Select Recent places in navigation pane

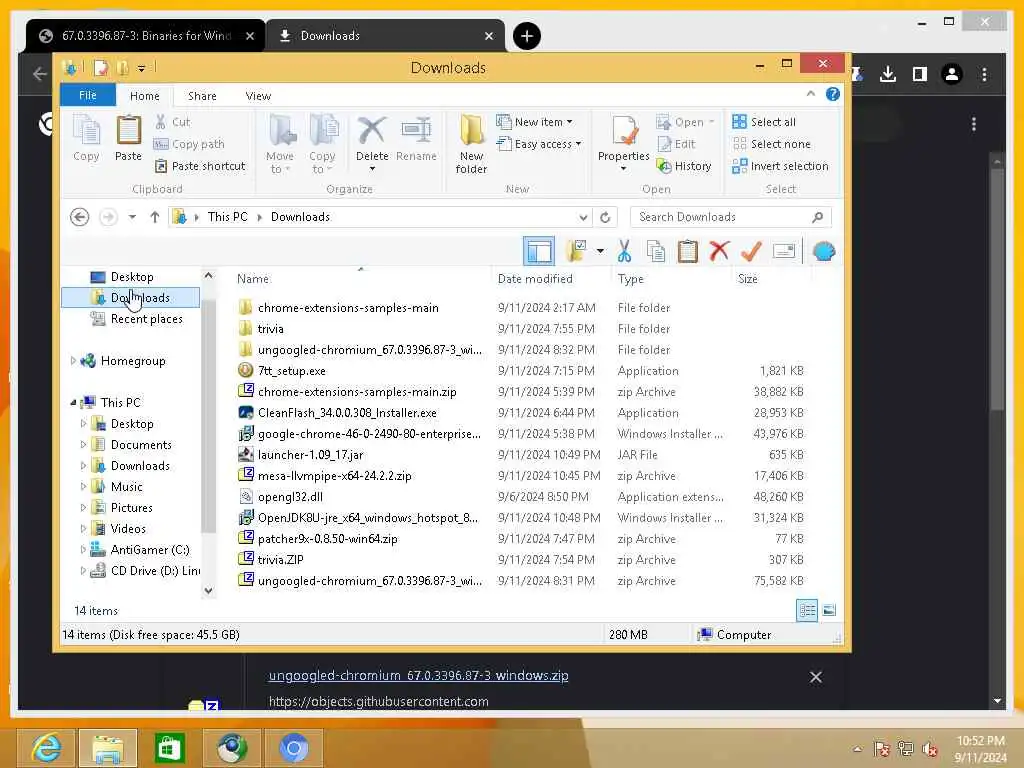click(x=146, y=319)
